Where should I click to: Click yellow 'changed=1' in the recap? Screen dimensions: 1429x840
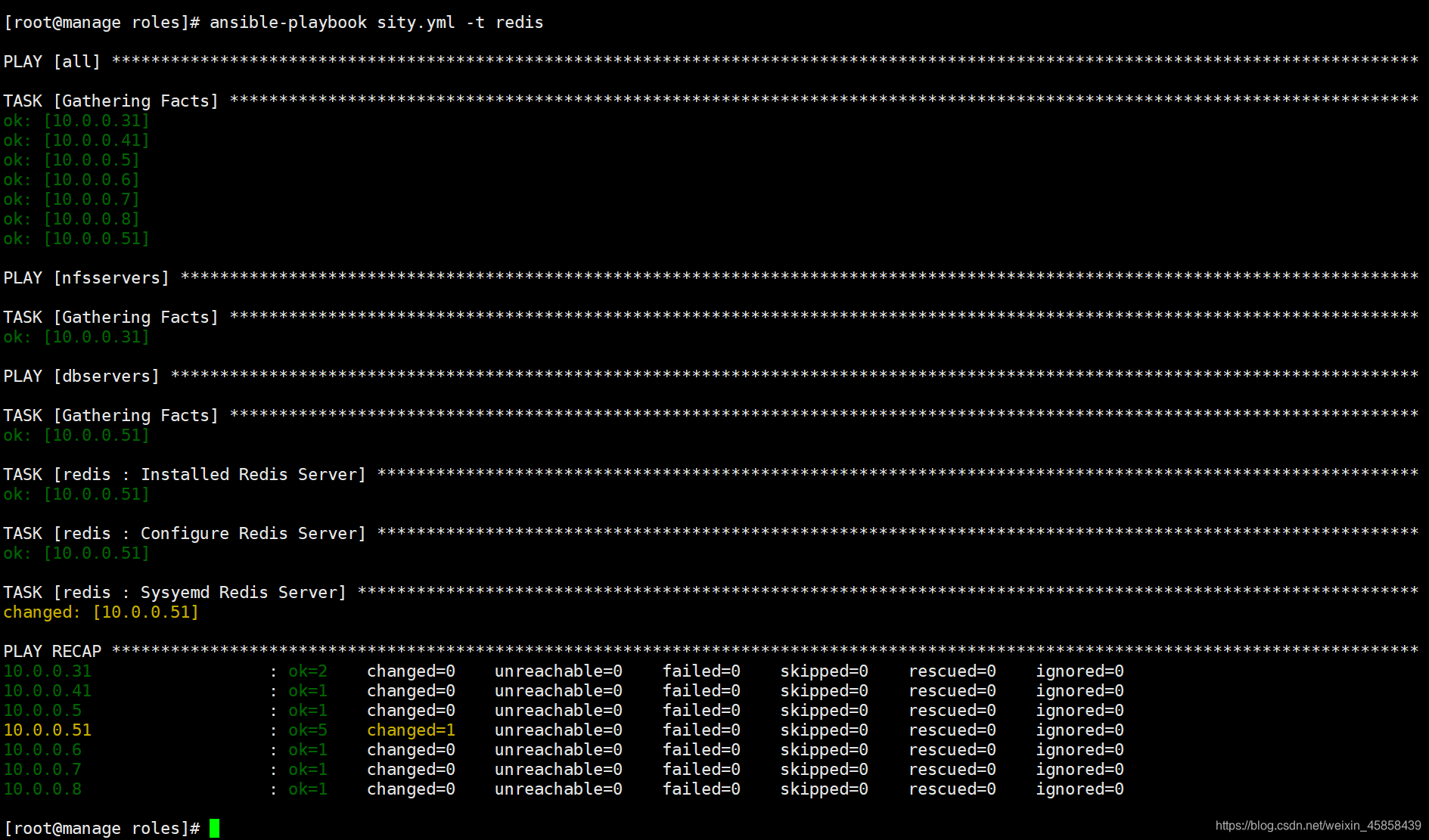point(411,730)
